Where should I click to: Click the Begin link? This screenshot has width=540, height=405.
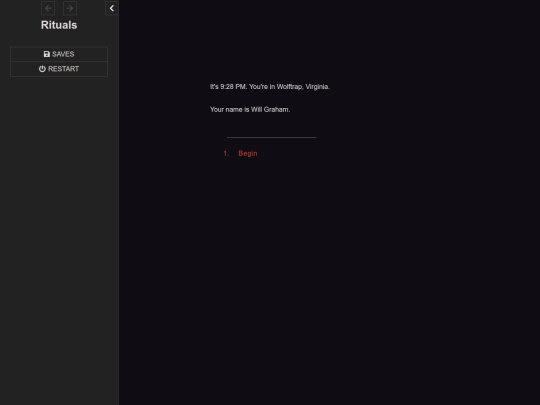[x=248, y=153]
